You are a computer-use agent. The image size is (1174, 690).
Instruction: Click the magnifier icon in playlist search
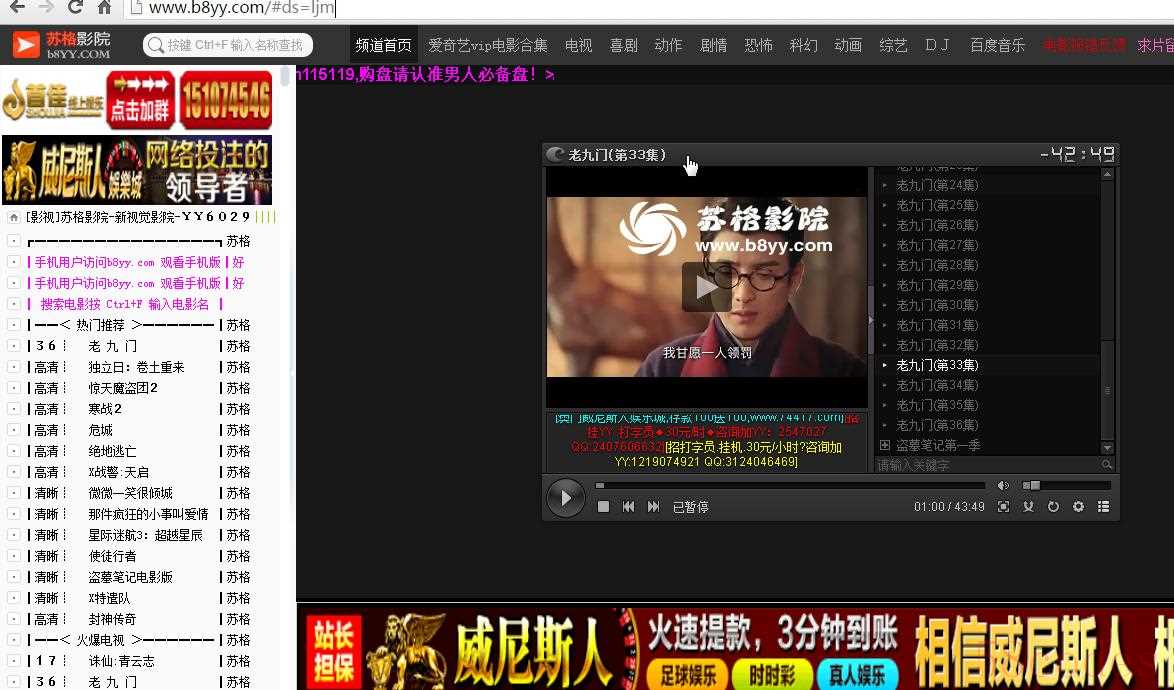tap(1107, 465)
